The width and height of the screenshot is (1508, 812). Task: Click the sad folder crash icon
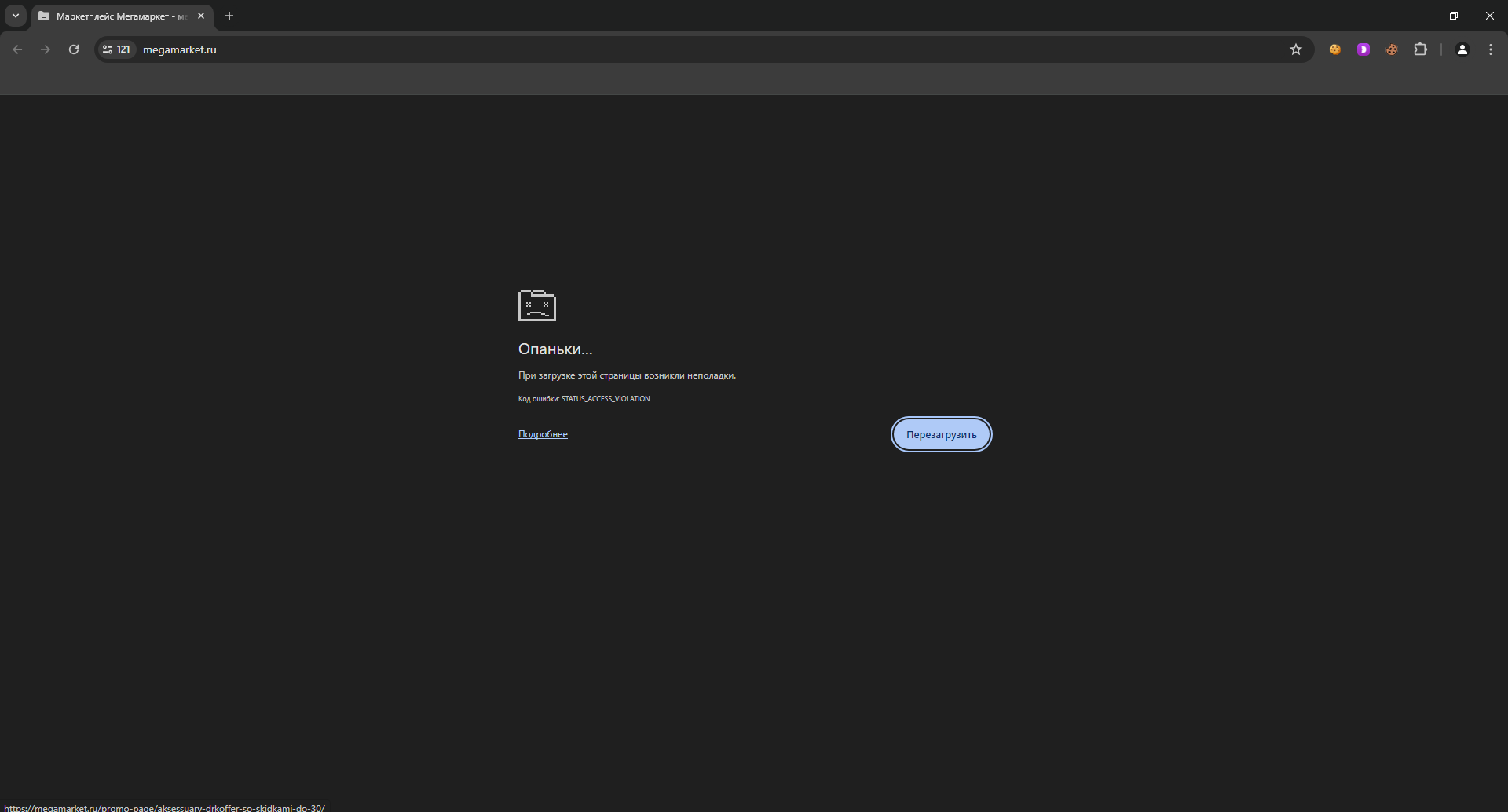[537, 305]
